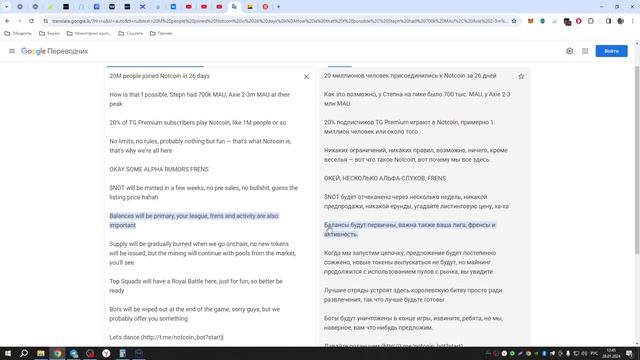
Task: Open the Соцсети bookmarks folder
Action: coord(131,33)
